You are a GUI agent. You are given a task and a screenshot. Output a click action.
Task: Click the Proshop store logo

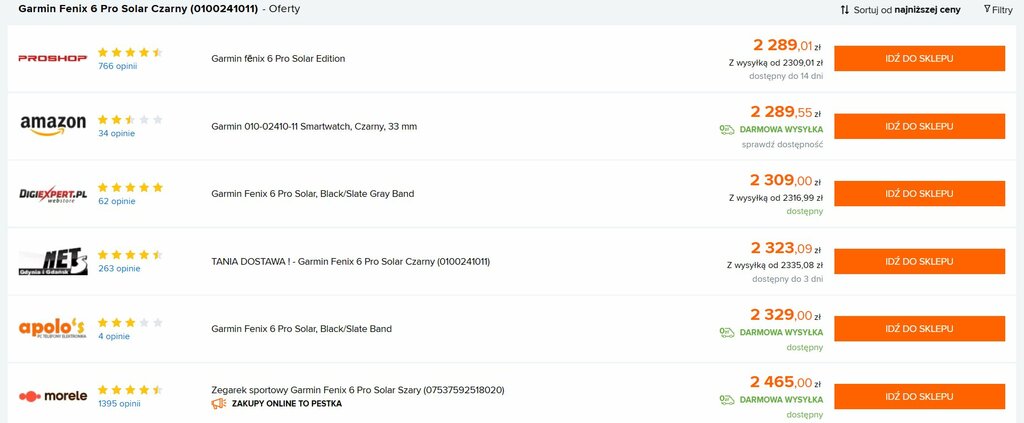(52, 58)
